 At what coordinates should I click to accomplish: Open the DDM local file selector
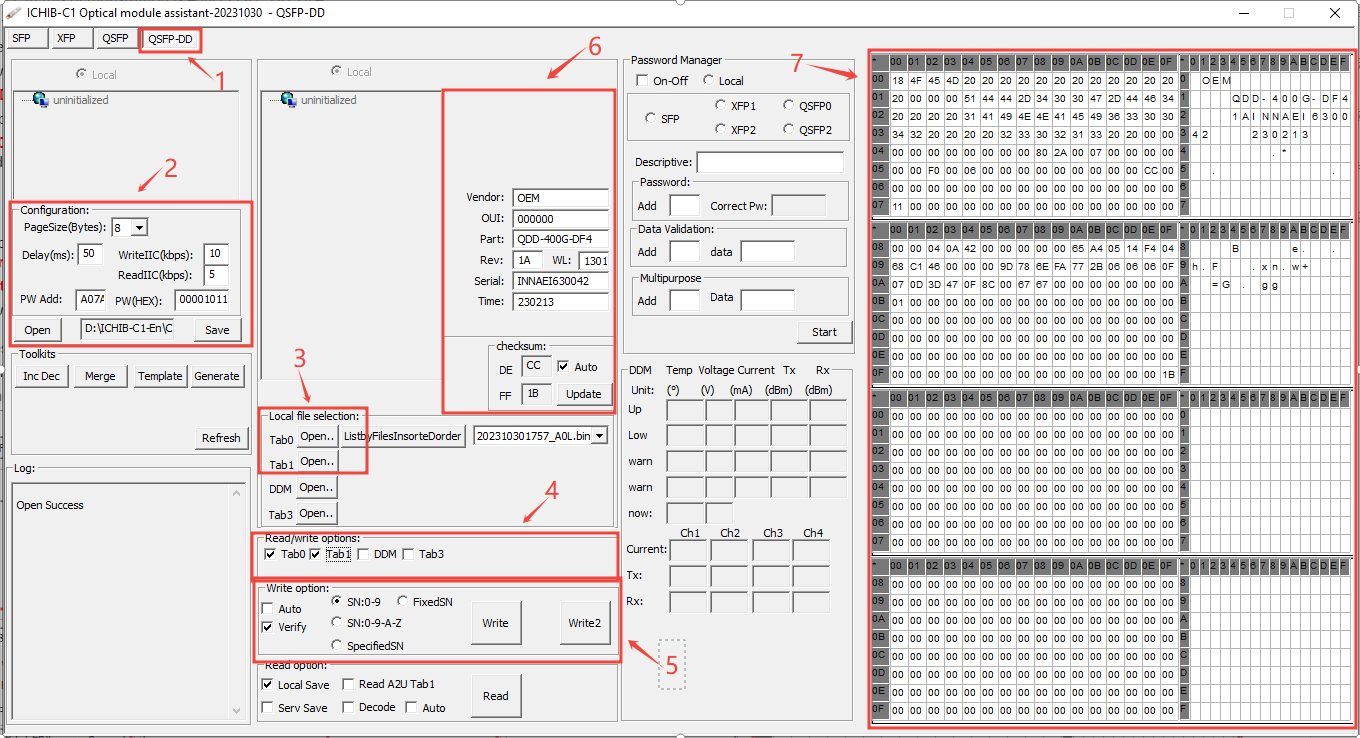(x=316, y=487)
